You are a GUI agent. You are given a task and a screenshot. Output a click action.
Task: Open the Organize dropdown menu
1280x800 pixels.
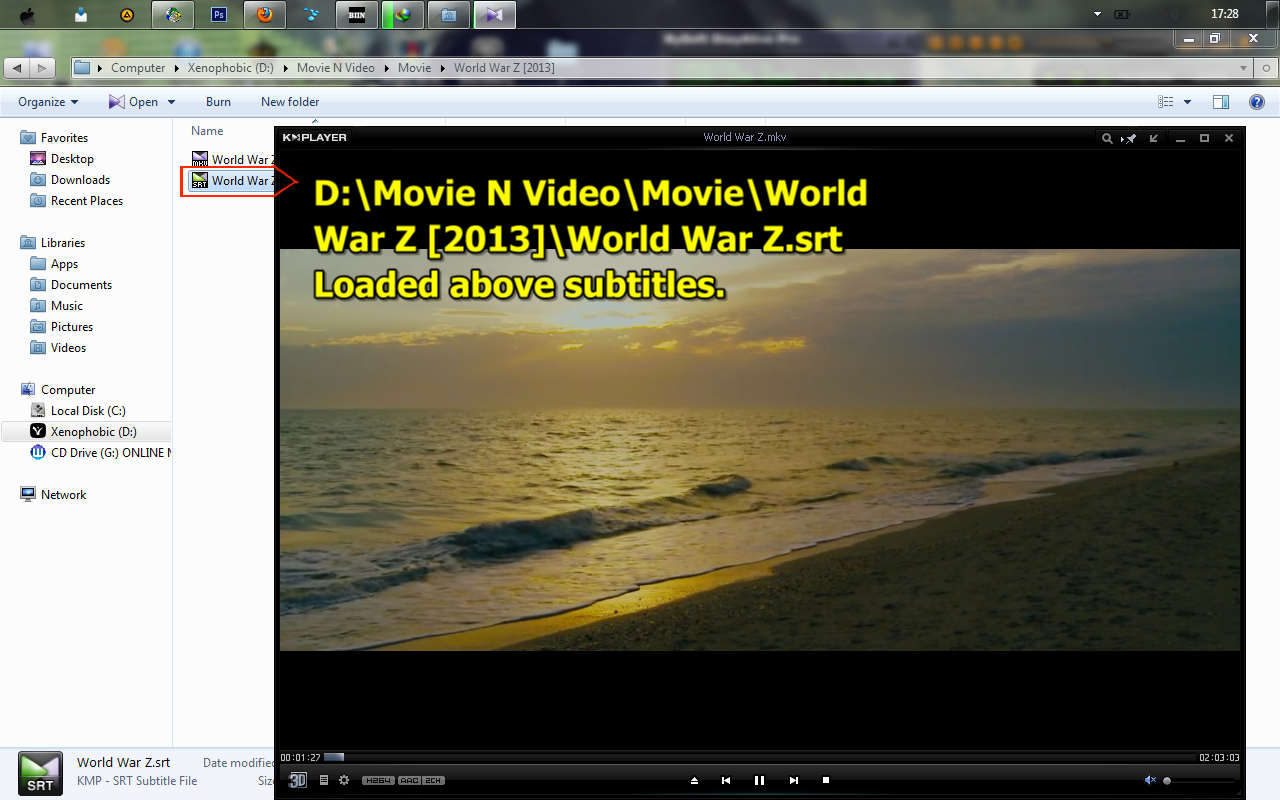[48, 102]
